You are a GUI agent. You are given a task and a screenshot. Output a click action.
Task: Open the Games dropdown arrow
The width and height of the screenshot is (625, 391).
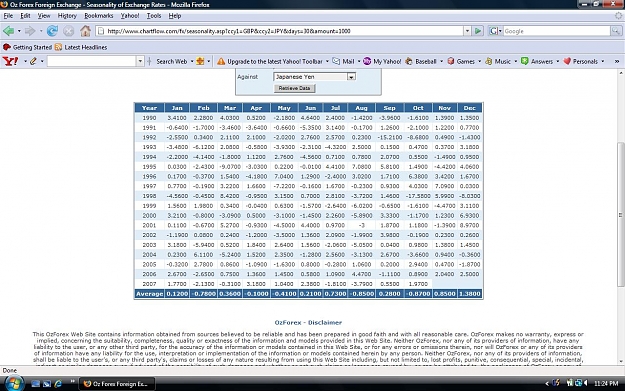tap(480, 61)
